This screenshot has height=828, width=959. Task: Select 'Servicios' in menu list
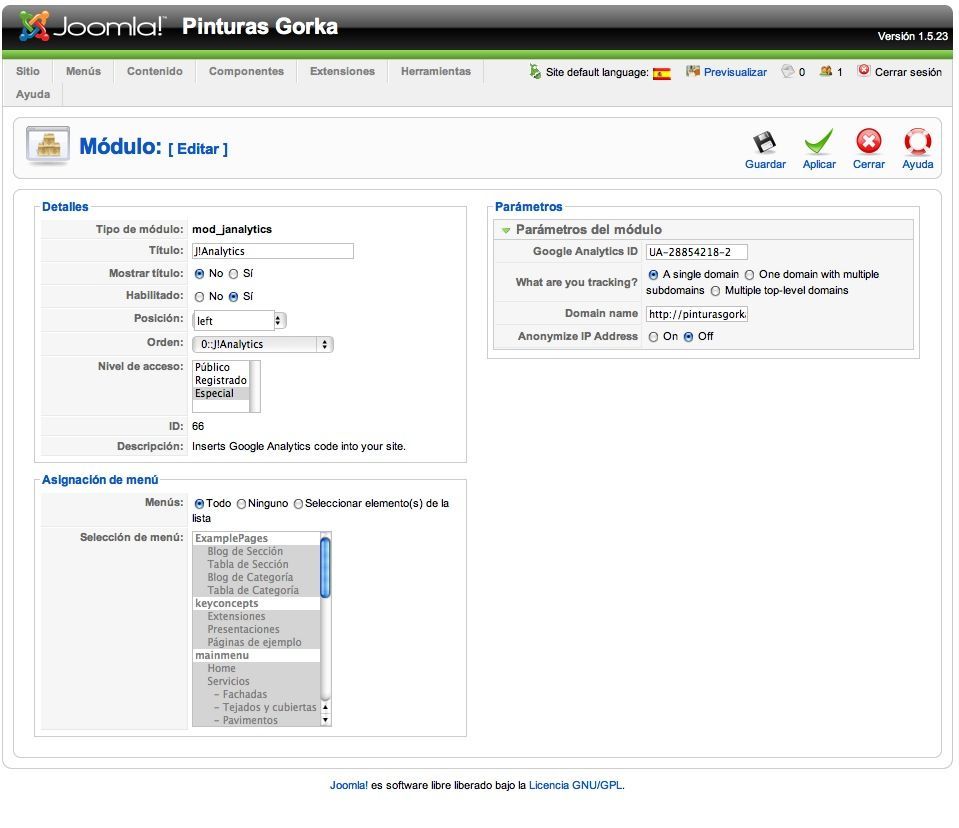pos(256,681)
